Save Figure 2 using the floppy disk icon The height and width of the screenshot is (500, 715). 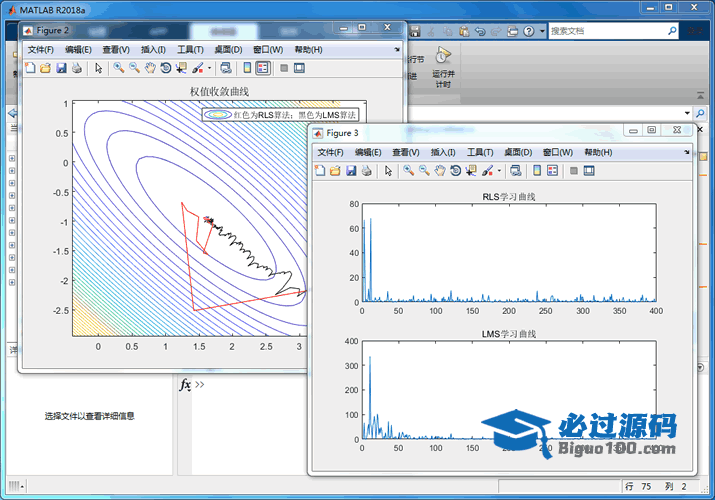[x=61, y=68]
